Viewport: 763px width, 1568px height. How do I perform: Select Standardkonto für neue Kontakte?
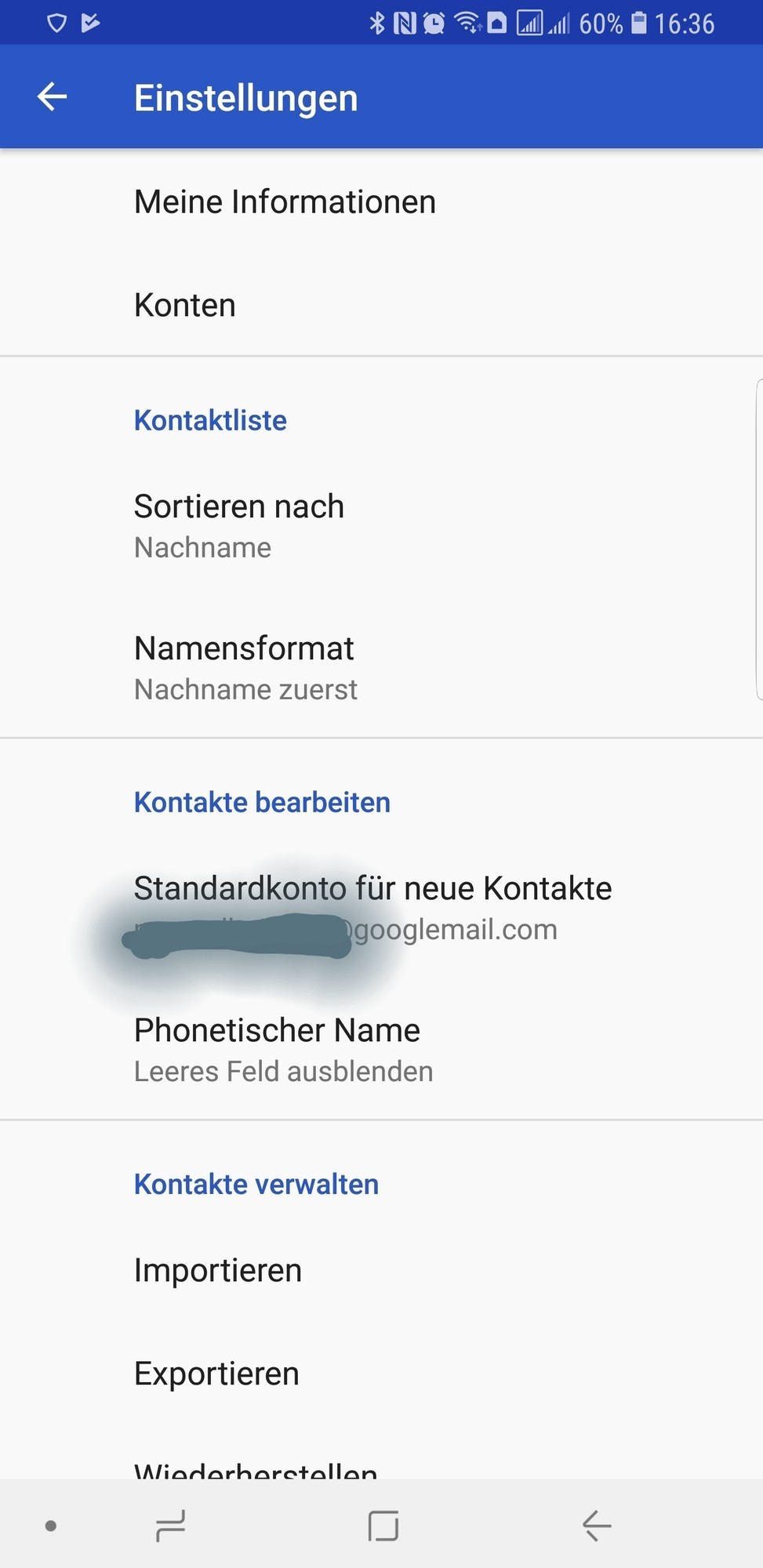point(372,907)
